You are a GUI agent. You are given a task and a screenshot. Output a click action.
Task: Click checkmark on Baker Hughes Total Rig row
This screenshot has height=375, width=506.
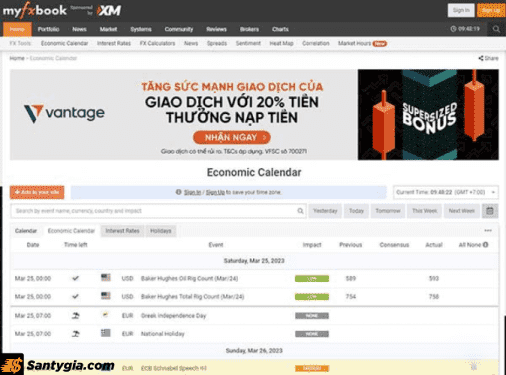click(x=76, y=296)
